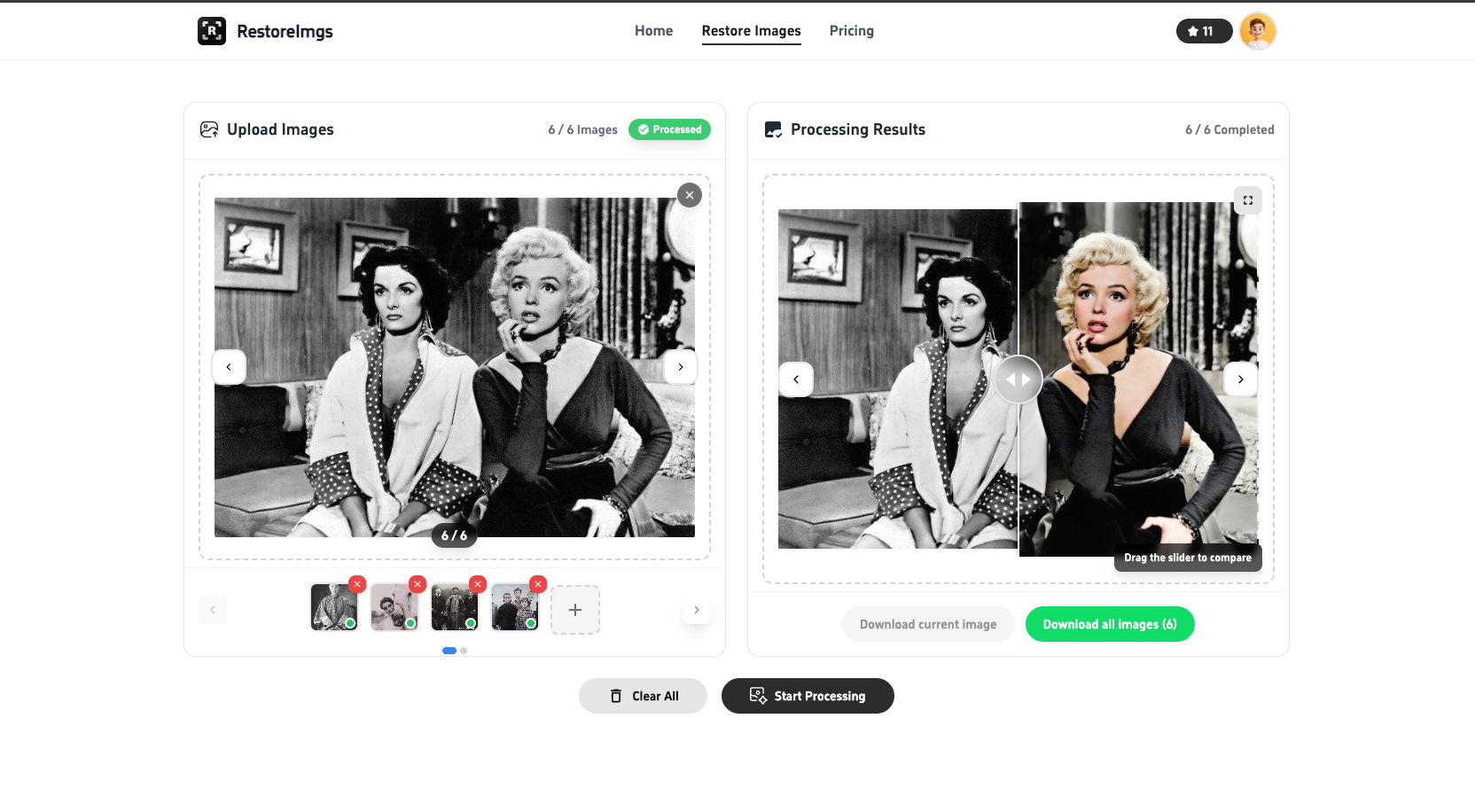Click the Processing Results panel icon
The height and width of the screenshot is (812, 1475).
(x=773, y=129)
